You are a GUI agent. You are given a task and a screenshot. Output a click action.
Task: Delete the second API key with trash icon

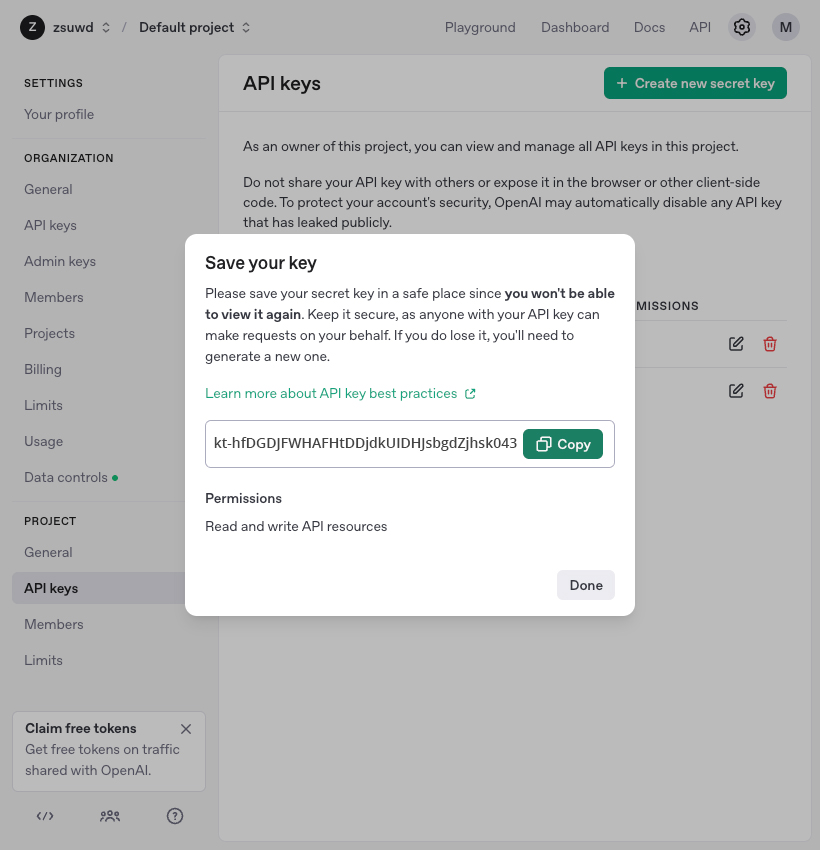tap(770, 391)
